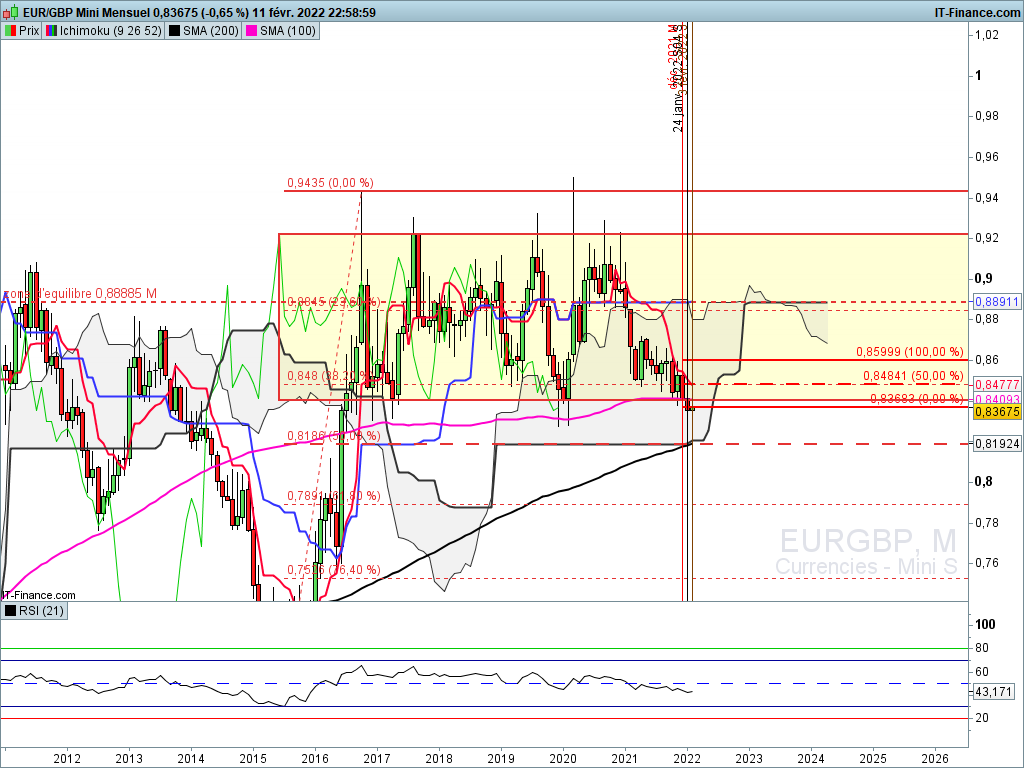Click the magenta SMA (100) legend swatch
The width and height of the screenshot is (1024, 768).
252,31
